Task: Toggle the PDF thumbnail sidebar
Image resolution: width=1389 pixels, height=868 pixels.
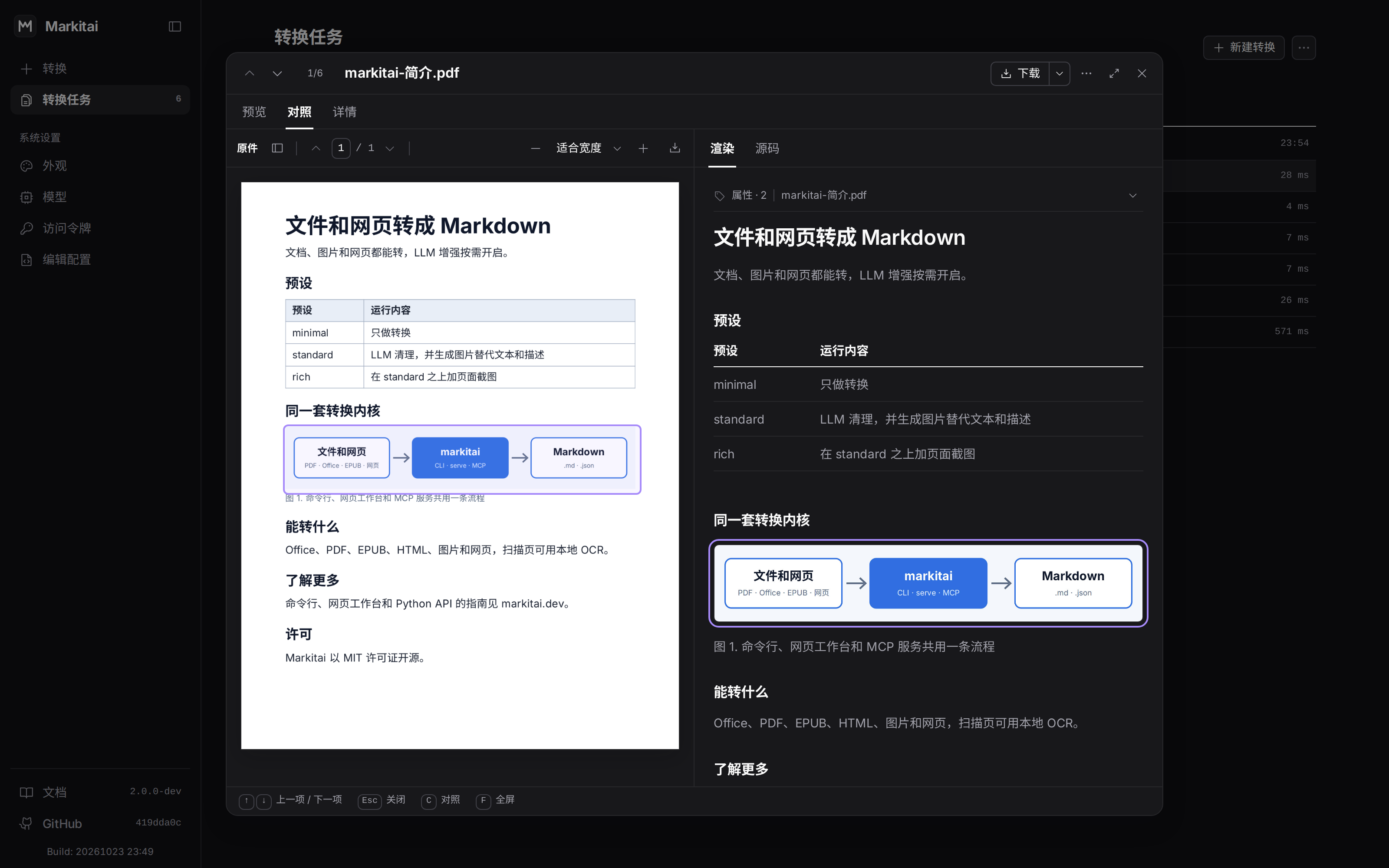Action: tap(277, 148)
